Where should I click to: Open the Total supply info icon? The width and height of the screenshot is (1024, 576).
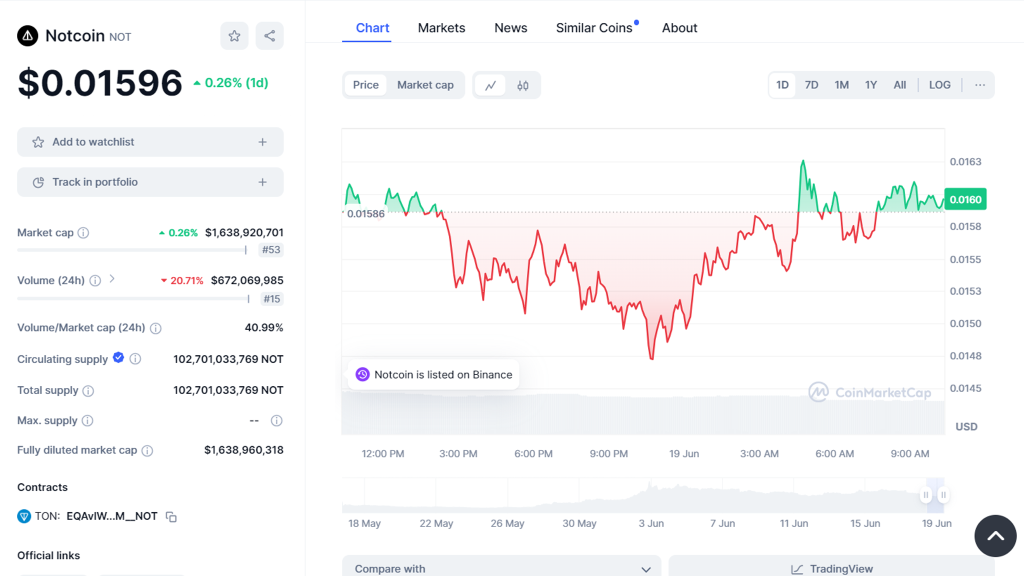click(88, 391)
